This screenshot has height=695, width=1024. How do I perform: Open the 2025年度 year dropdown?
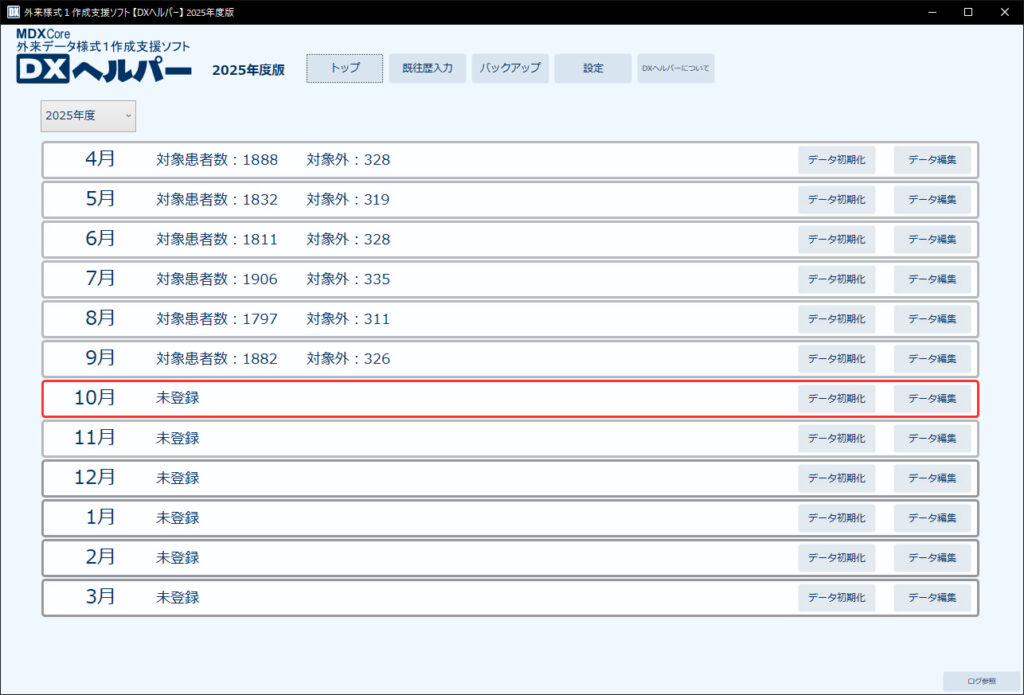tap(88, 116)
